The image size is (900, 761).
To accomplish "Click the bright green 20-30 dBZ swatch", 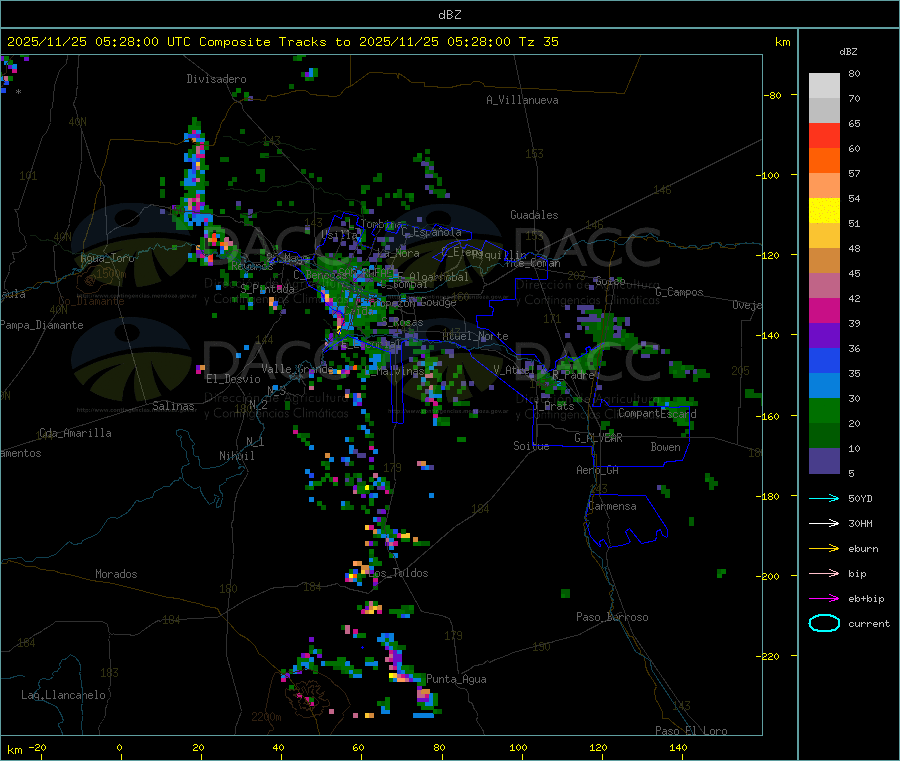I will pyautogui.click(x=824, y=410).
